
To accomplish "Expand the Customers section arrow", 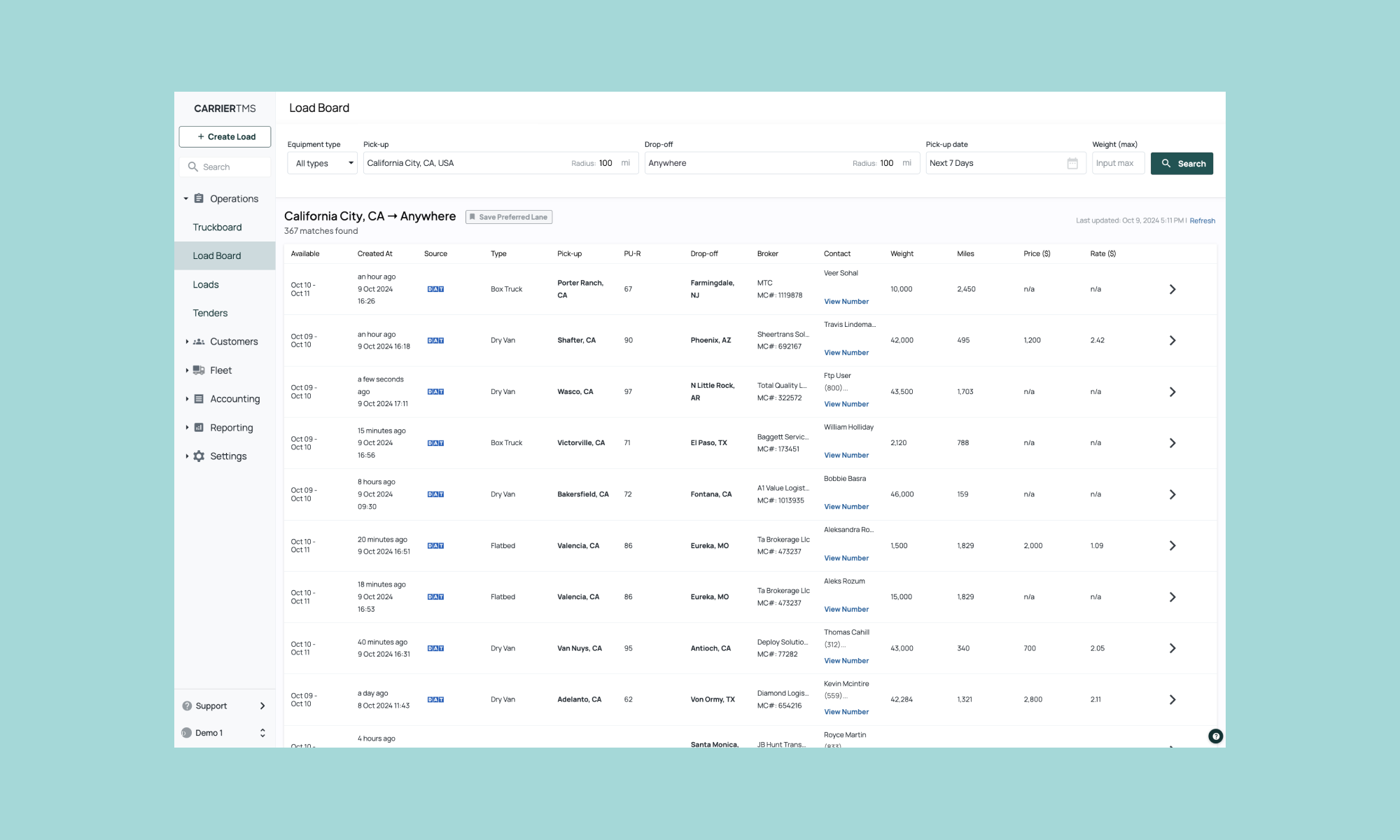I will pos(187,342).
